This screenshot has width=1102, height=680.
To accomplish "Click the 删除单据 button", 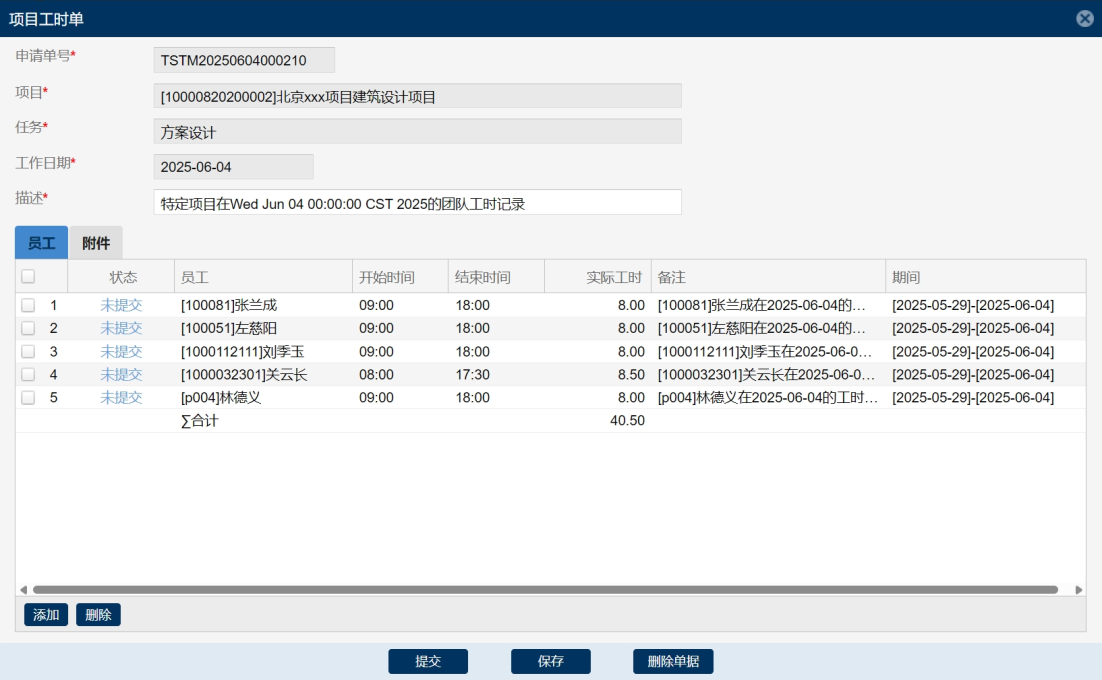I will (x=673, y=661).
